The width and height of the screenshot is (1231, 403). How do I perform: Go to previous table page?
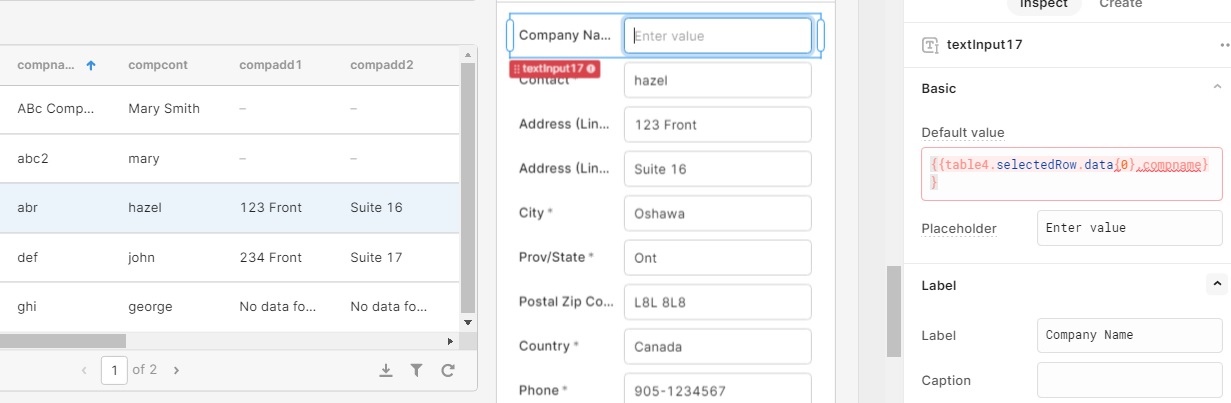[x=85, y=370]
